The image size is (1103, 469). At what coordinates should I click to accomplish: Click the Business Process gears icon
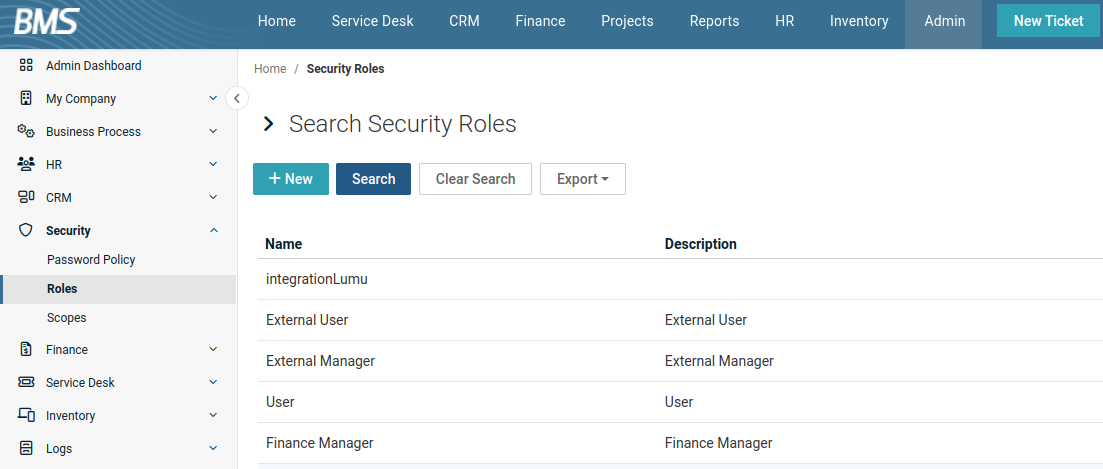pos(27,132)
